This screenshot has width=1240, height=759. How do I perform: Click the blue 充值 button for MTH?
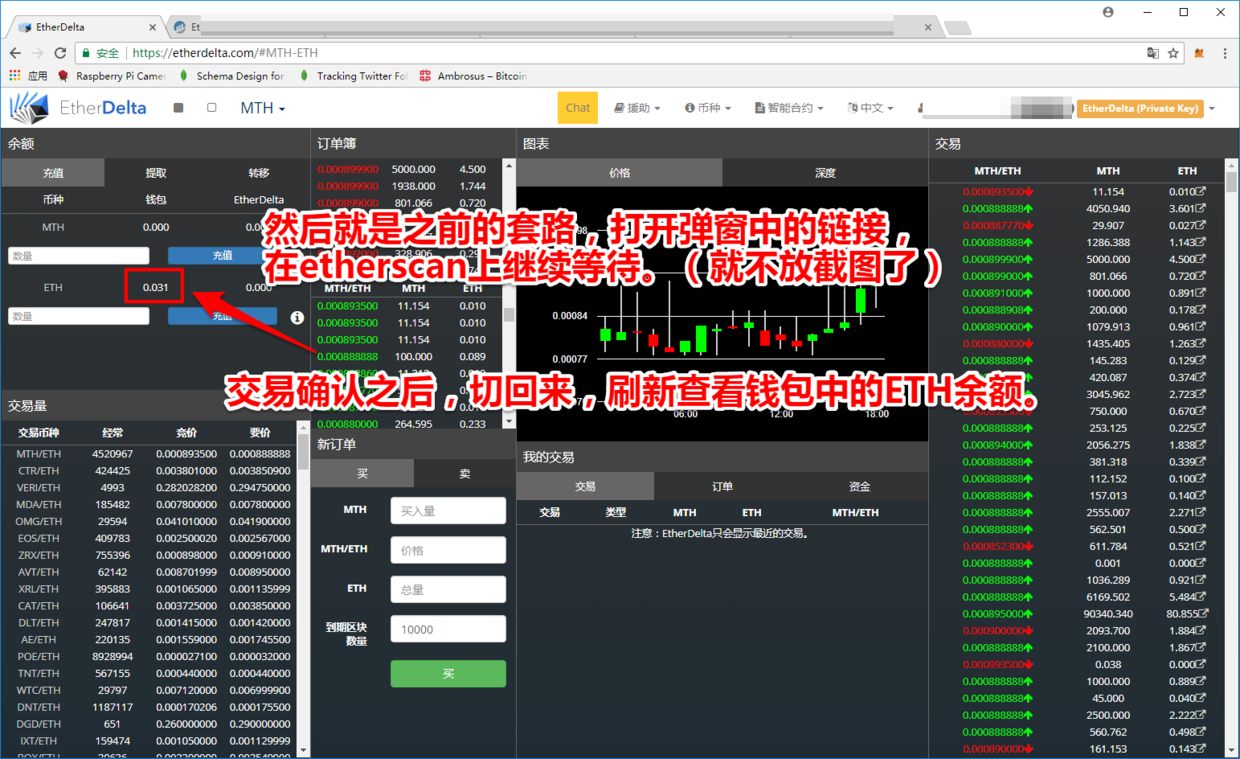(222, 256)
